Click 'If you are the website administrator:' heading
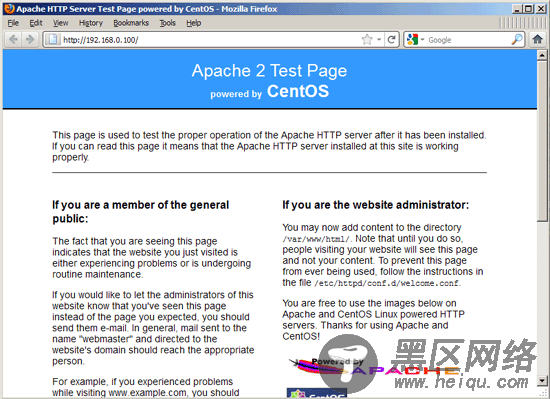This screenshot has height=399, width=550. pos(376,205)
